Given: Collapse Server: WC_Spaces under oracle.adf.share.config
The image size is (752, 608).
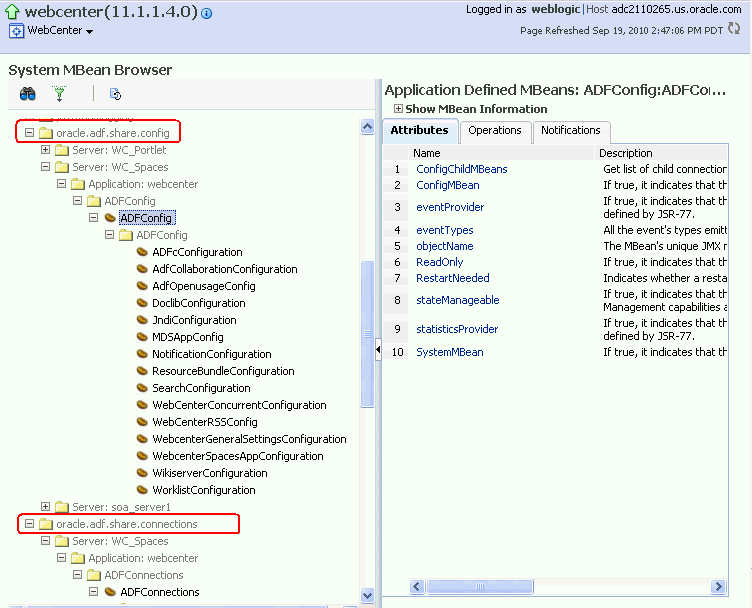Looking at the screenshot, I should (45, 166).
